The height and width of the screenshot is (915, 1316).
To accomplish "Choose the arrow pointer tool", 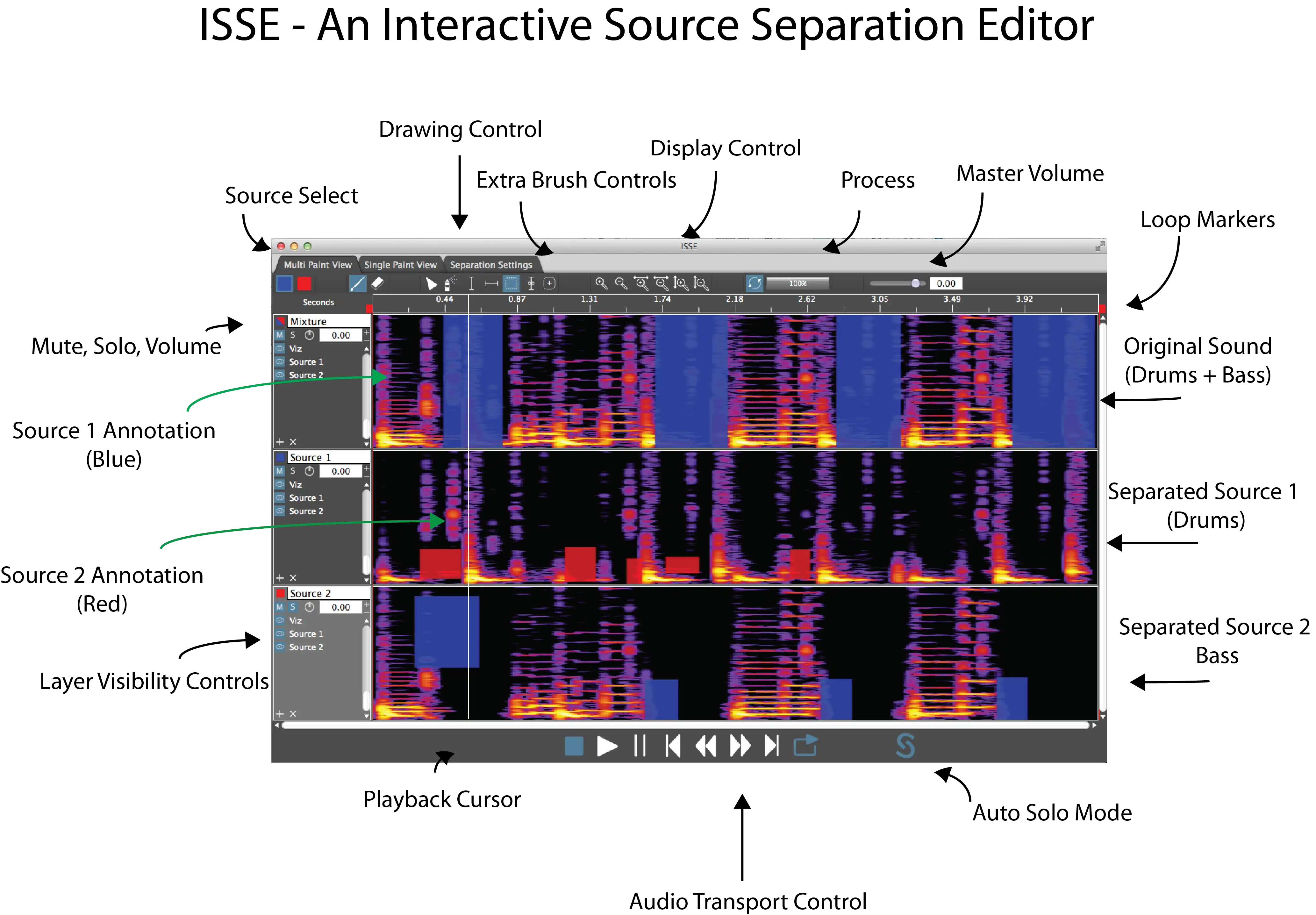I will tap(432, 284).
